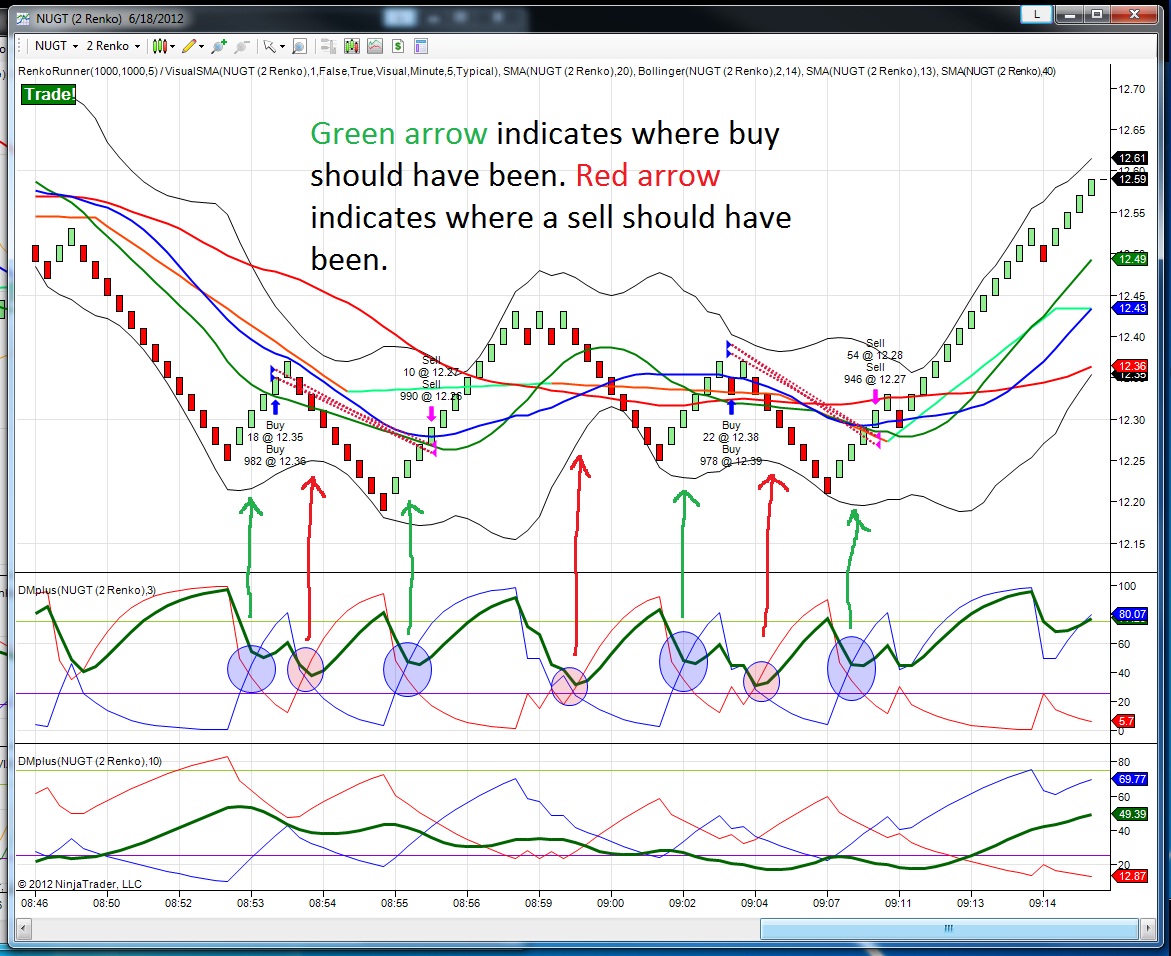This screenshot has height=956, width=1171.
Task: Click the 12.15 price axis label
Action: coord(1131,544)
